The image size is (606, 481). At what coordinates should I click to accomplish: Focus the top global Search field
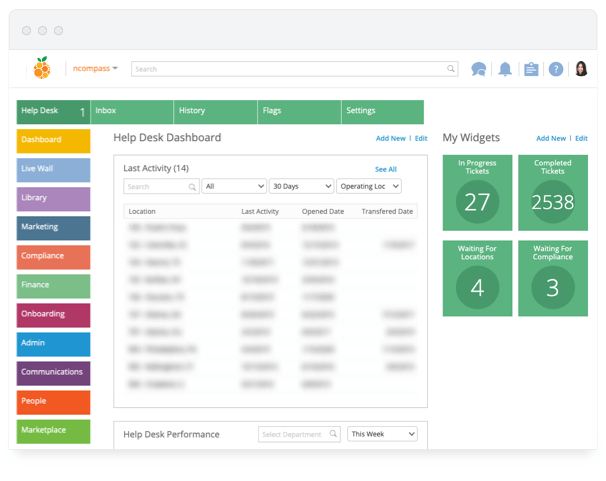294,69
